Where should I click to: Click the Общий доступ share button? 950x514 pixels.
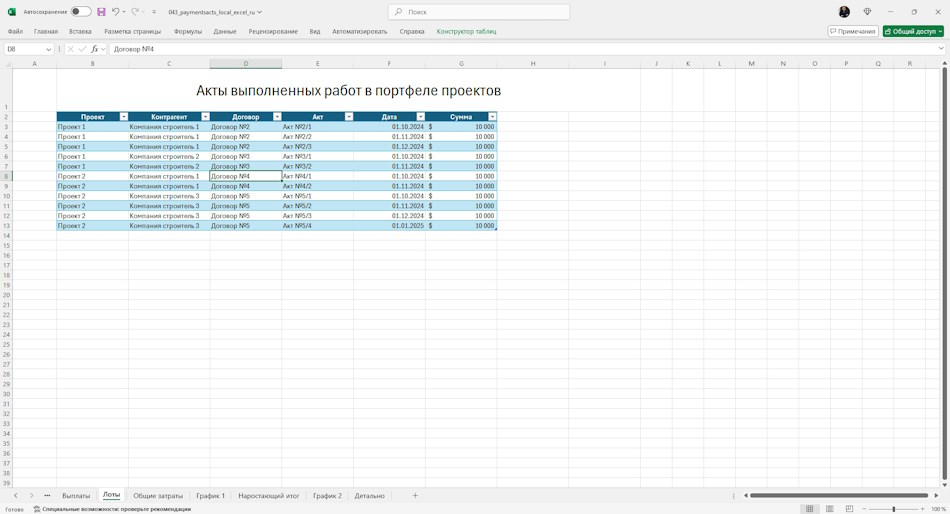click(913, 31)
